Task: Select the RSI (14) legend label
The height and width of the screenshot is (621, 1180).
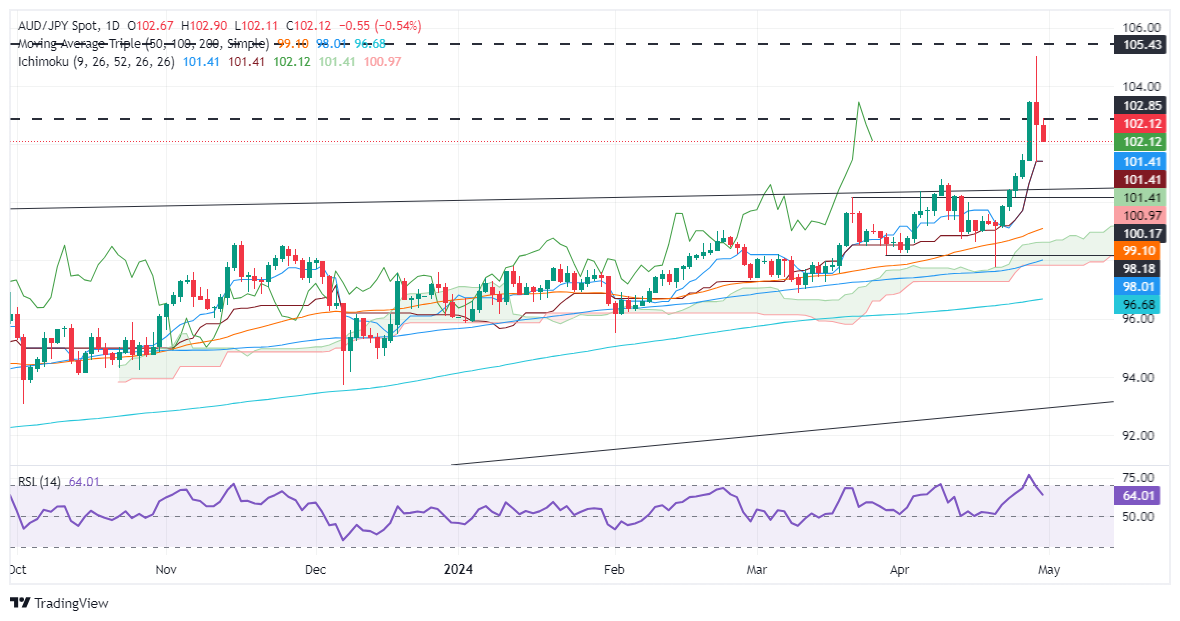Action: tap(40, 482)
